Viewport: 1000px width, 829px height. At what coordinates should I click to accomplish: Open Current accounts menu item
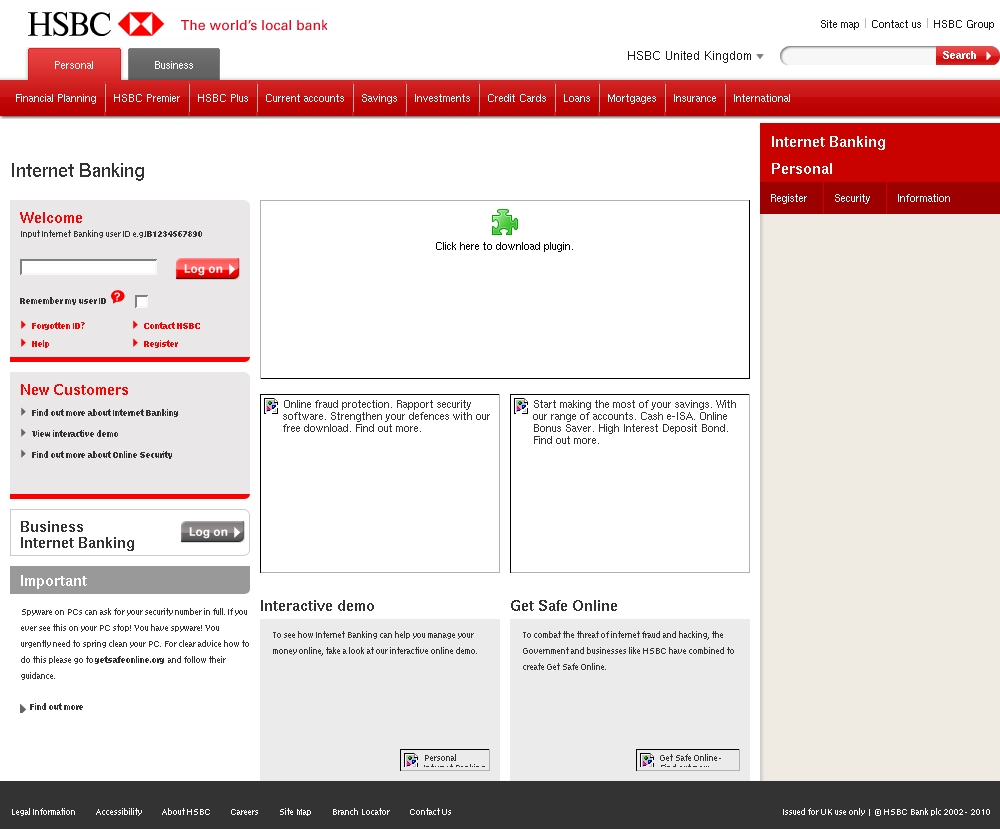tap(305, 98)
